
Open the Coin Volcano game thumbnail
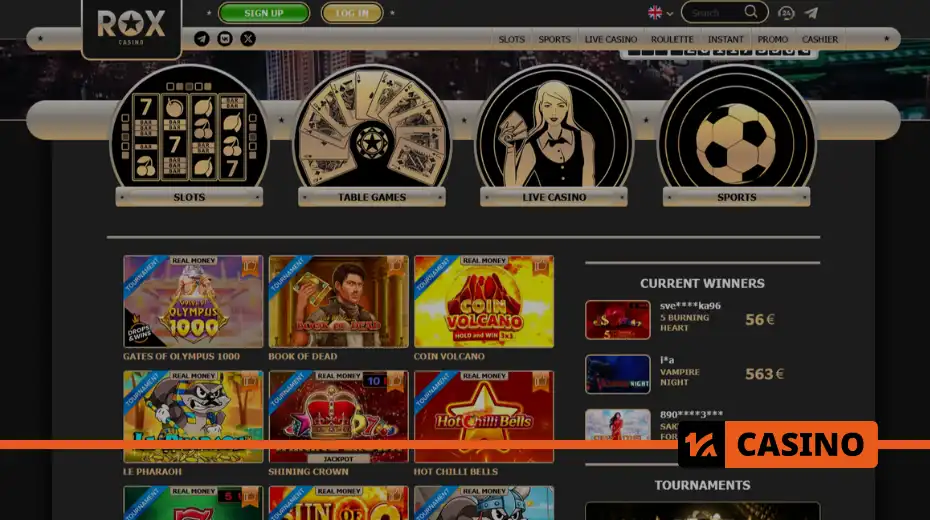(483, 302)
